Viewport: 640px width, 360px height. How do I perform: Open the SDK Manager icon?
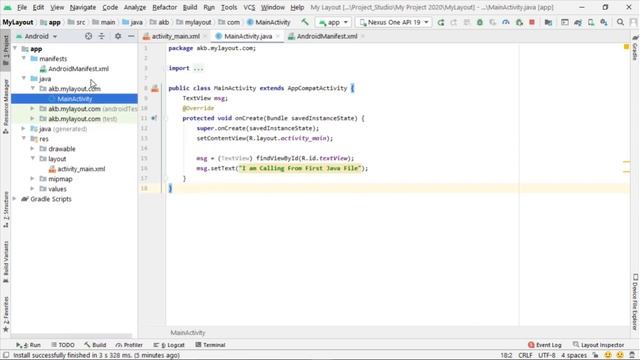pyautogui.click(x=604, y=22)
